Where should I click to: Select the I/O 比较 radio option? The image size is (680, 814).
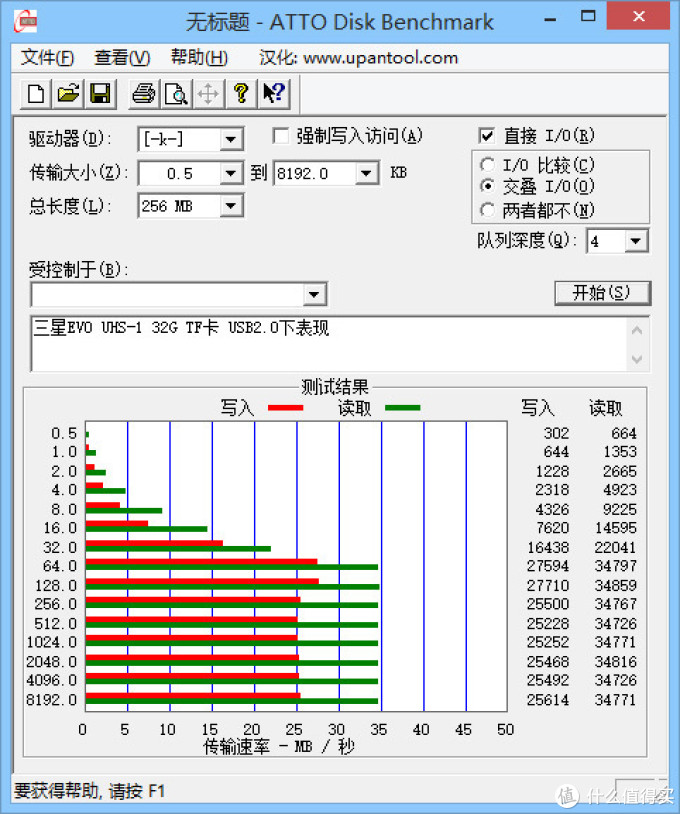point(487,165)
